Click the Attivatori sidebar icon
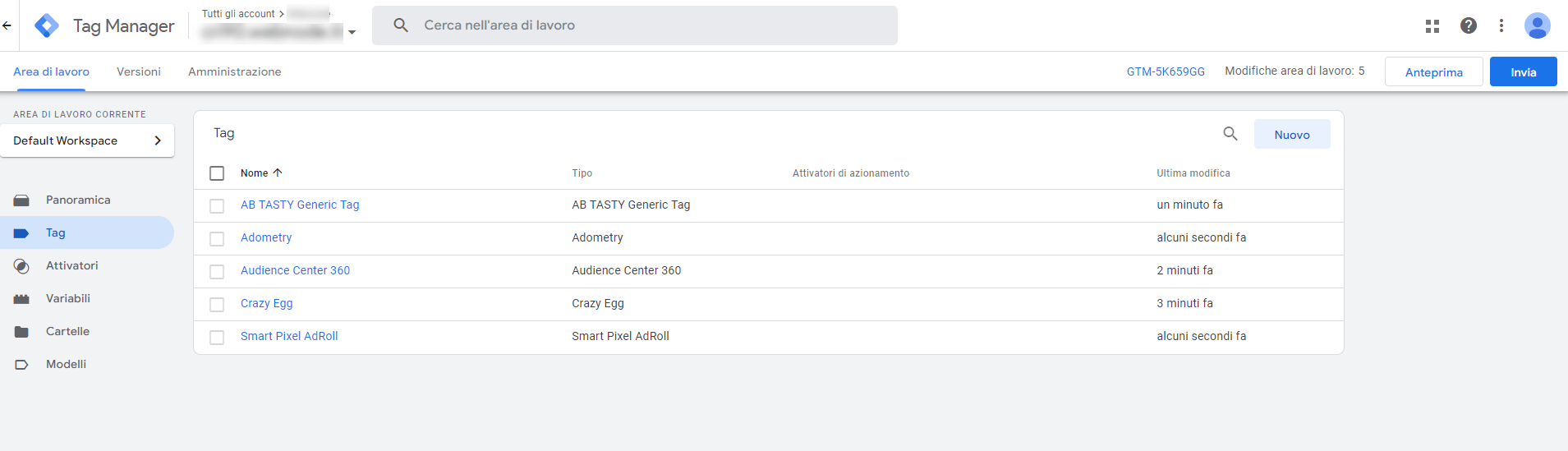 [21, 266]
